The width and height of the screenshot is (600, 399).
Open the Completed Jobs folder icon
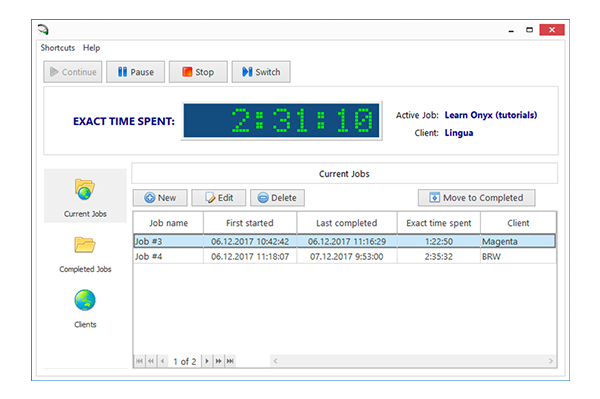click(x=85, y=245)
